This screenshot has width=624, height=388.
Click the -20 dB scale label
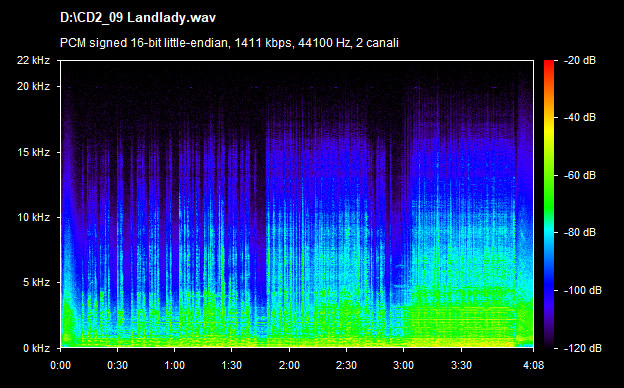[580, 60]
